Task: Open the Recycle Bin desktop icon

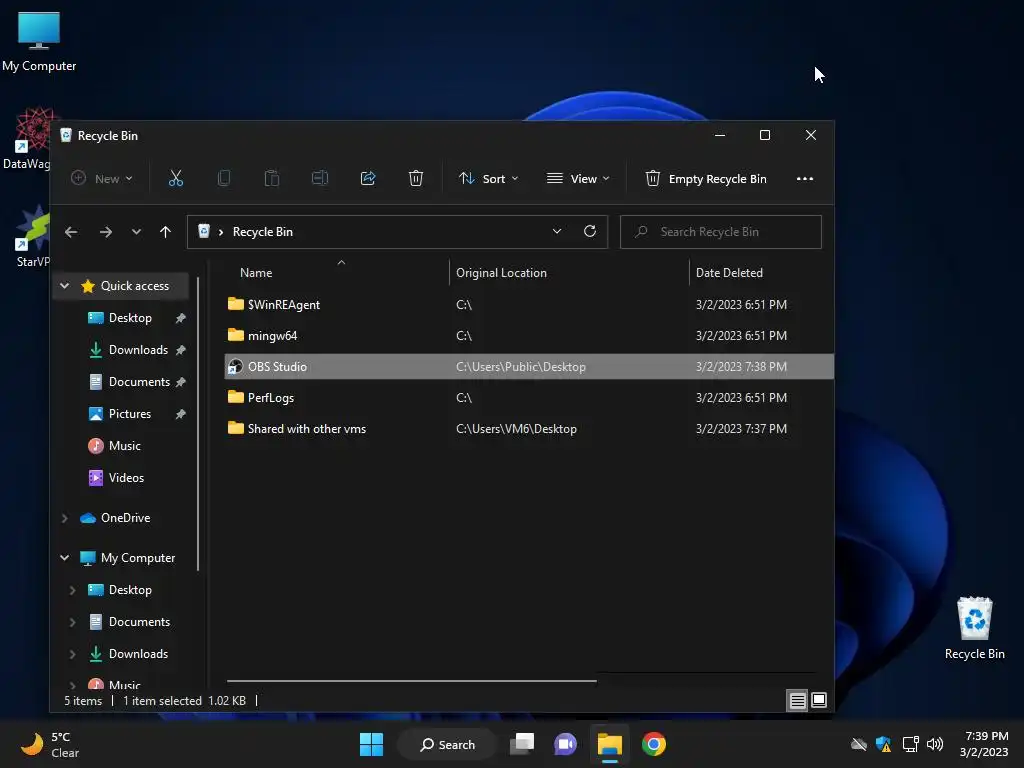Action: [x=974, y=628]
